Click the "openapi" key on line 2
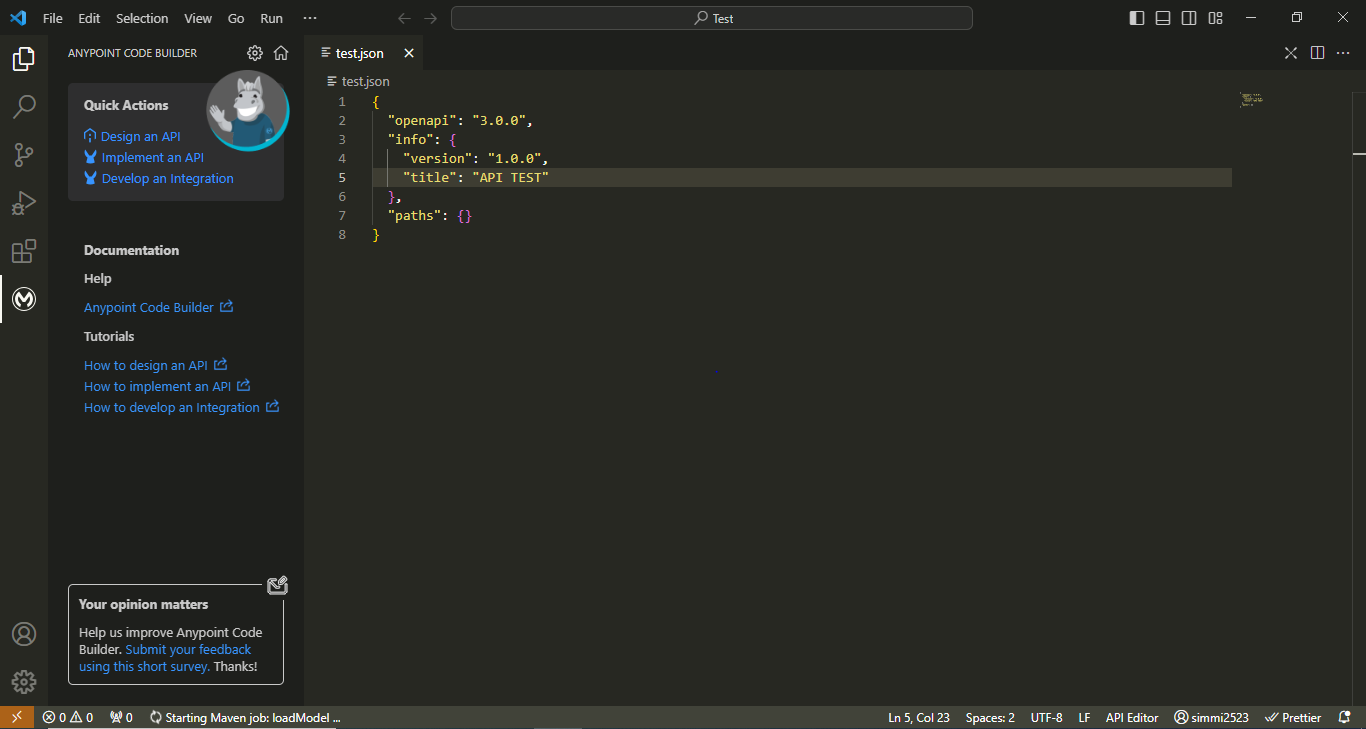The image size is (1366, 729). pos(422,120)
